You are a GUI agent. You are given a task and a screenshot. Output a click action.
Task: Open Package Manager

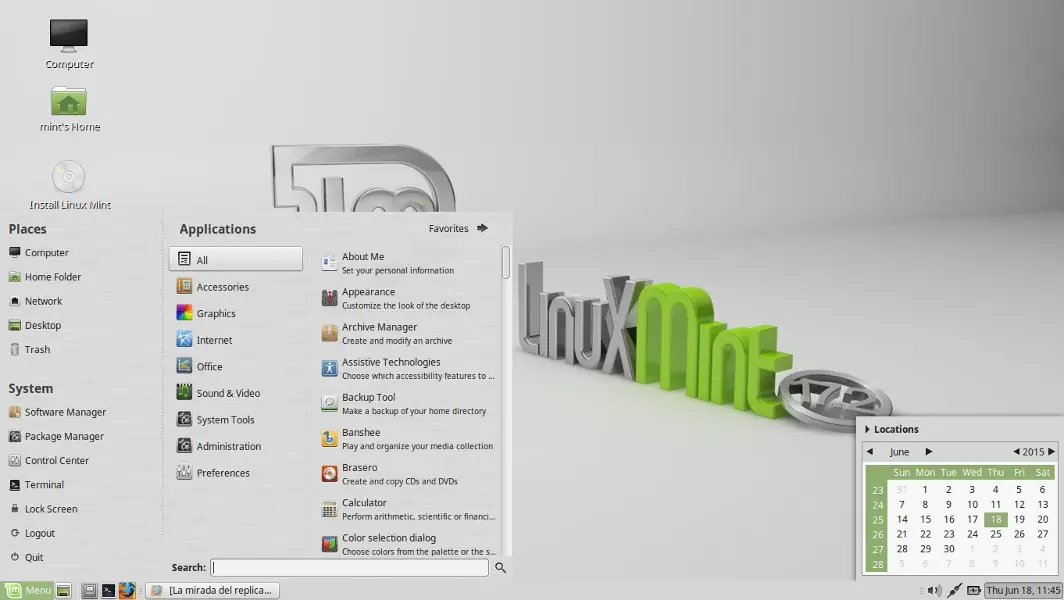click(x=56, y=436)
